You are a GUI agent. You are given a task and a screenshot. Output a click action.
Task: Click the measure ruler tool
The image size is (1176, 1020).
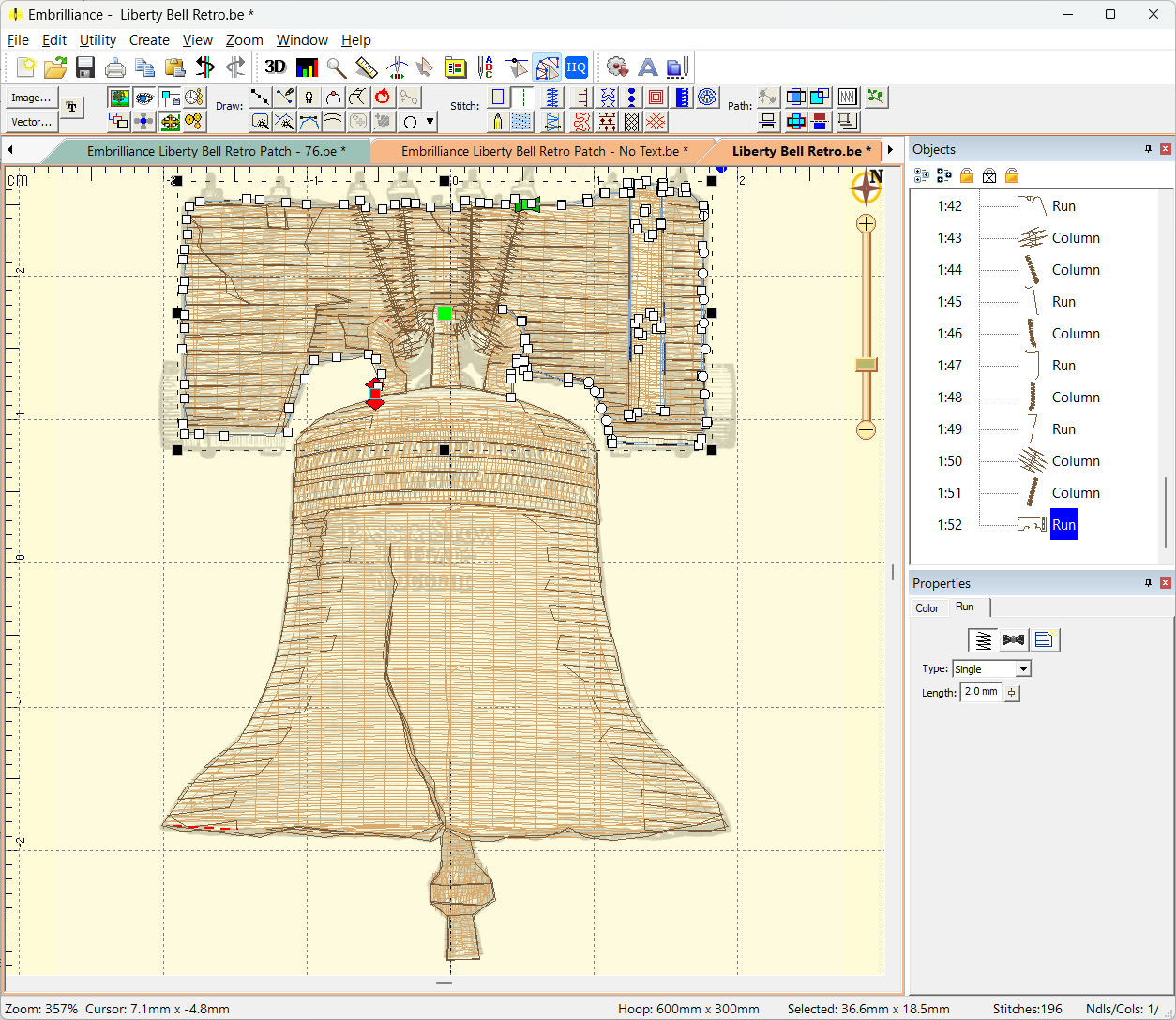(367, 67)
